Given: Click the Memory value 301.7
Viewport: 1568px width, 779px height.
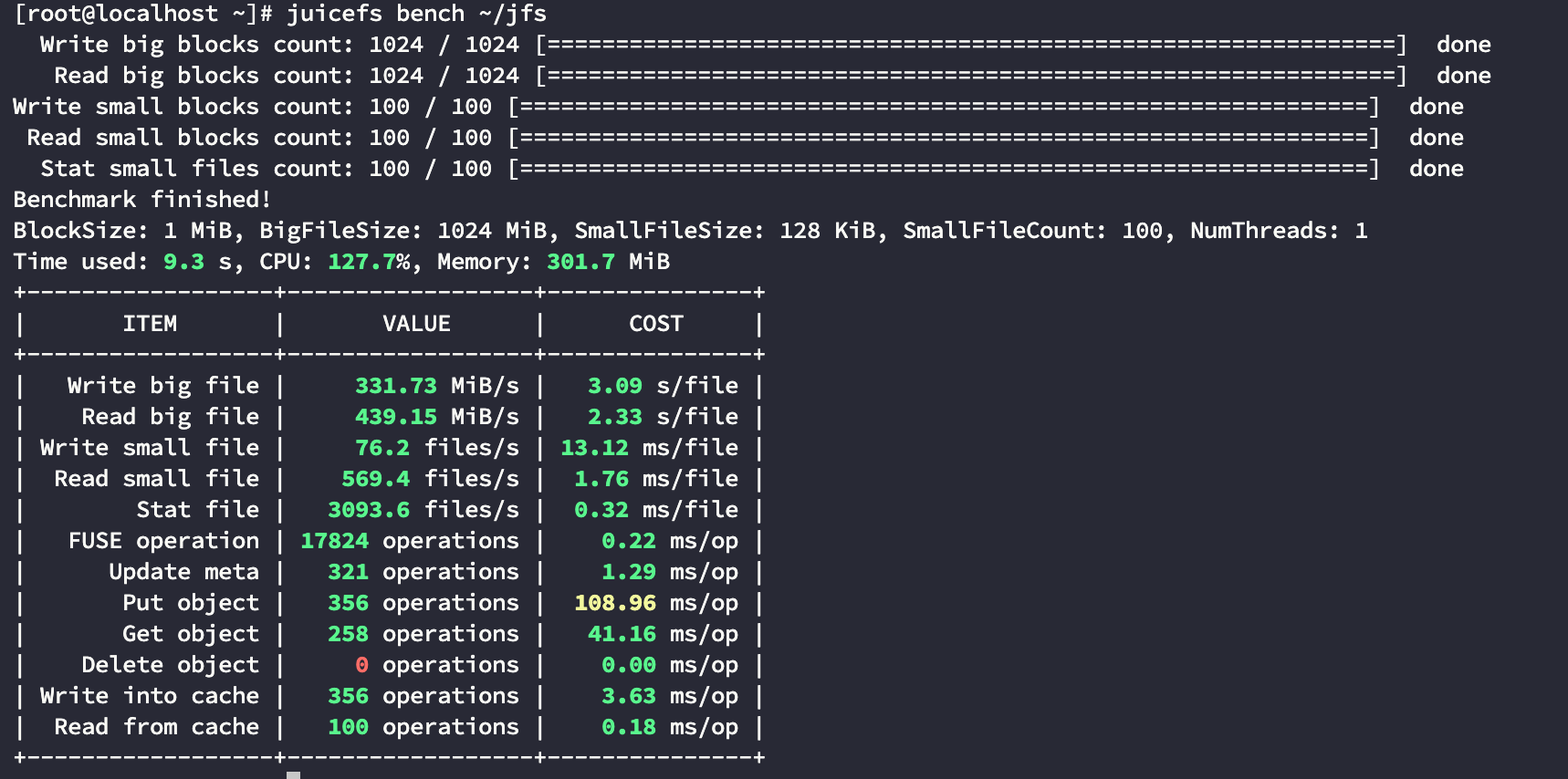Looking at the screenshot, I should tap(580, 262).
